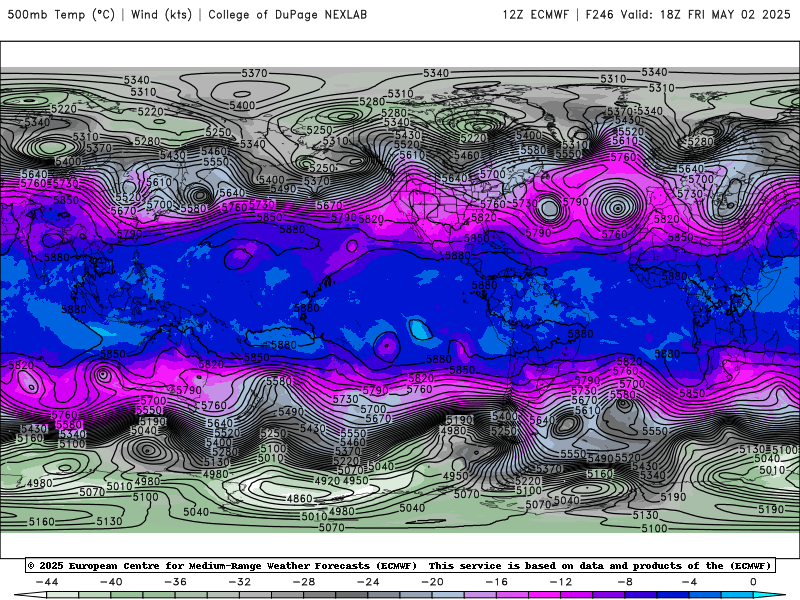Click the "500mb Temp (°C)" title text
This screenshot has height=600, width=800.
coord(61,15)
